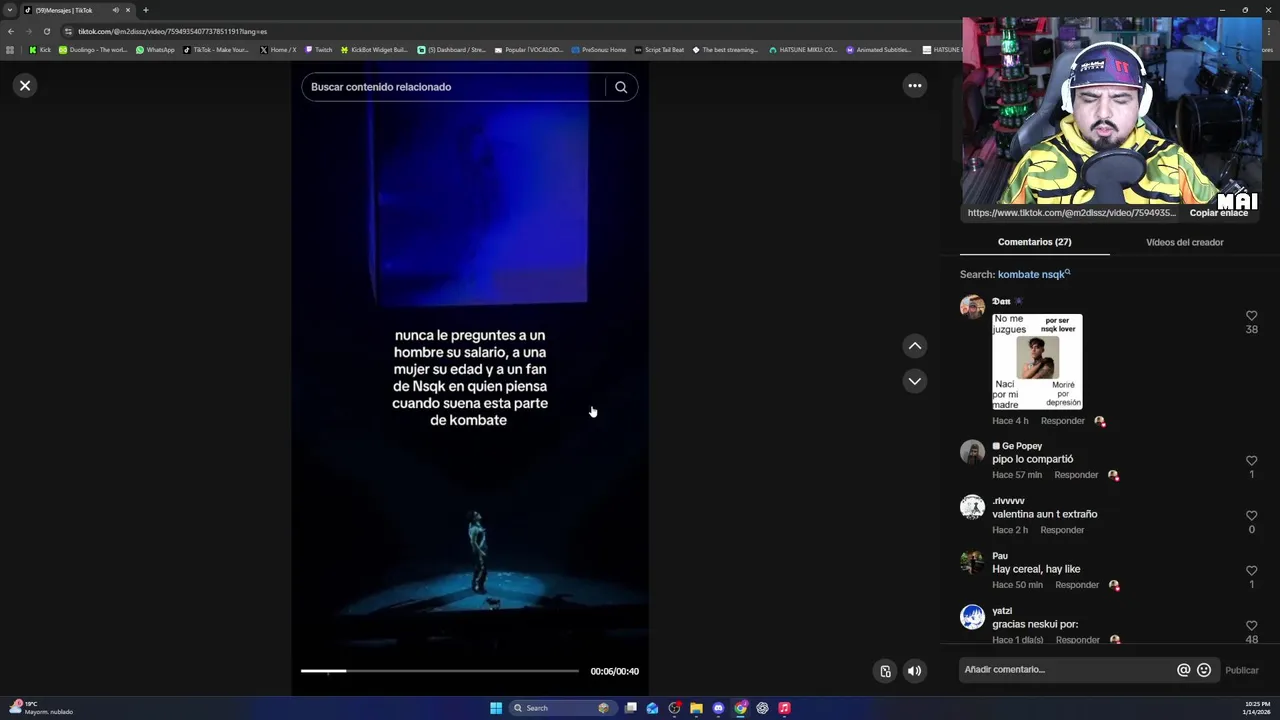Screen dimensions: 1280x720
Task: Open the Kick bookmark
Action: (40, 50)
